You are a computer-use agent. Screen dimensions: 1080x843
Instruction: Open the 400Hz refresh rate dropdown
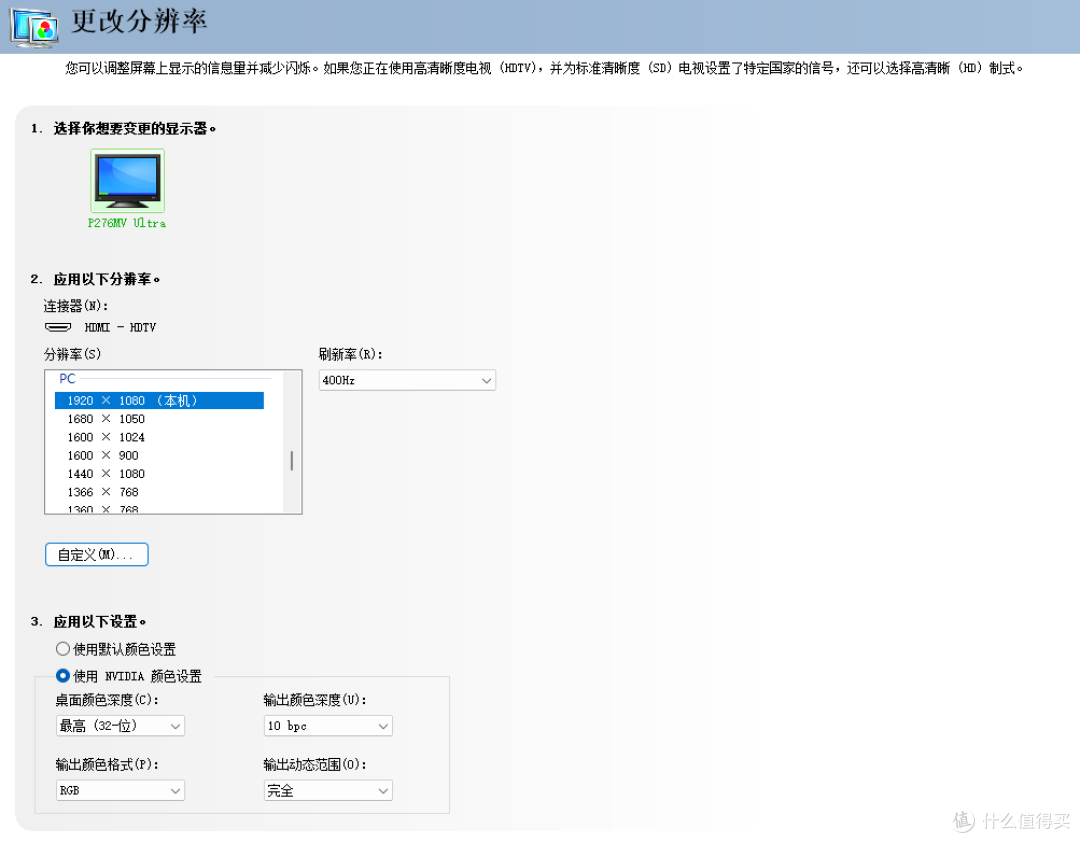click(x=407, y=380)
